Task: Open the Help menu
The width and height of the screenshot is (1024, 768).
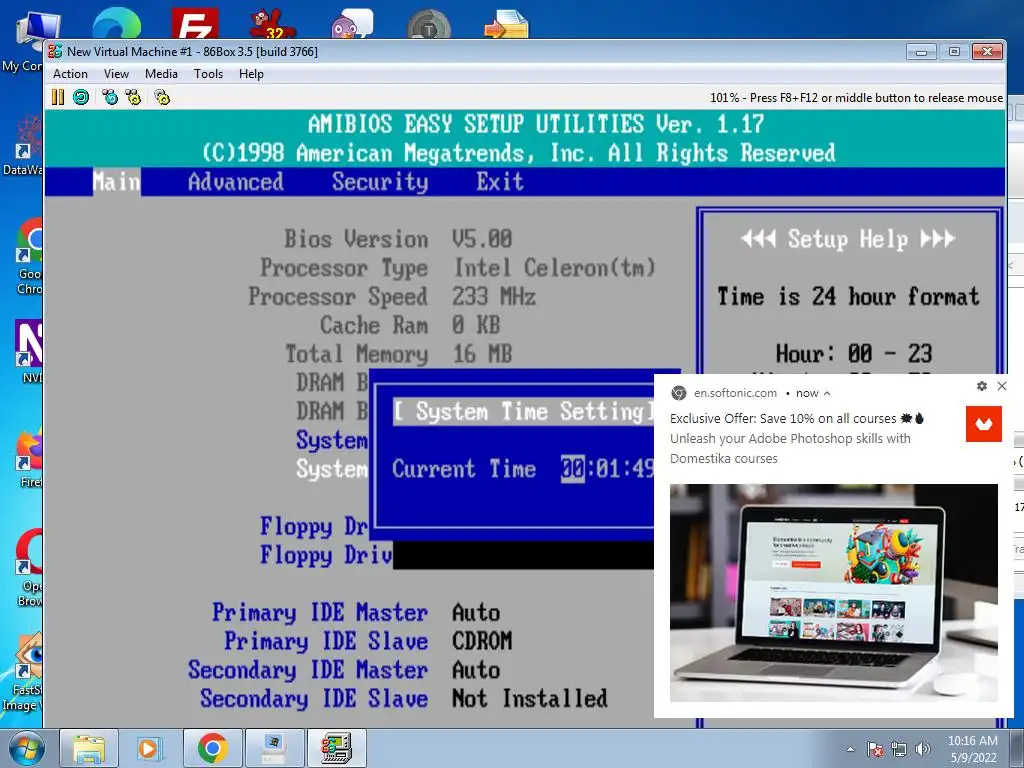Action: (x=251, y=74)
